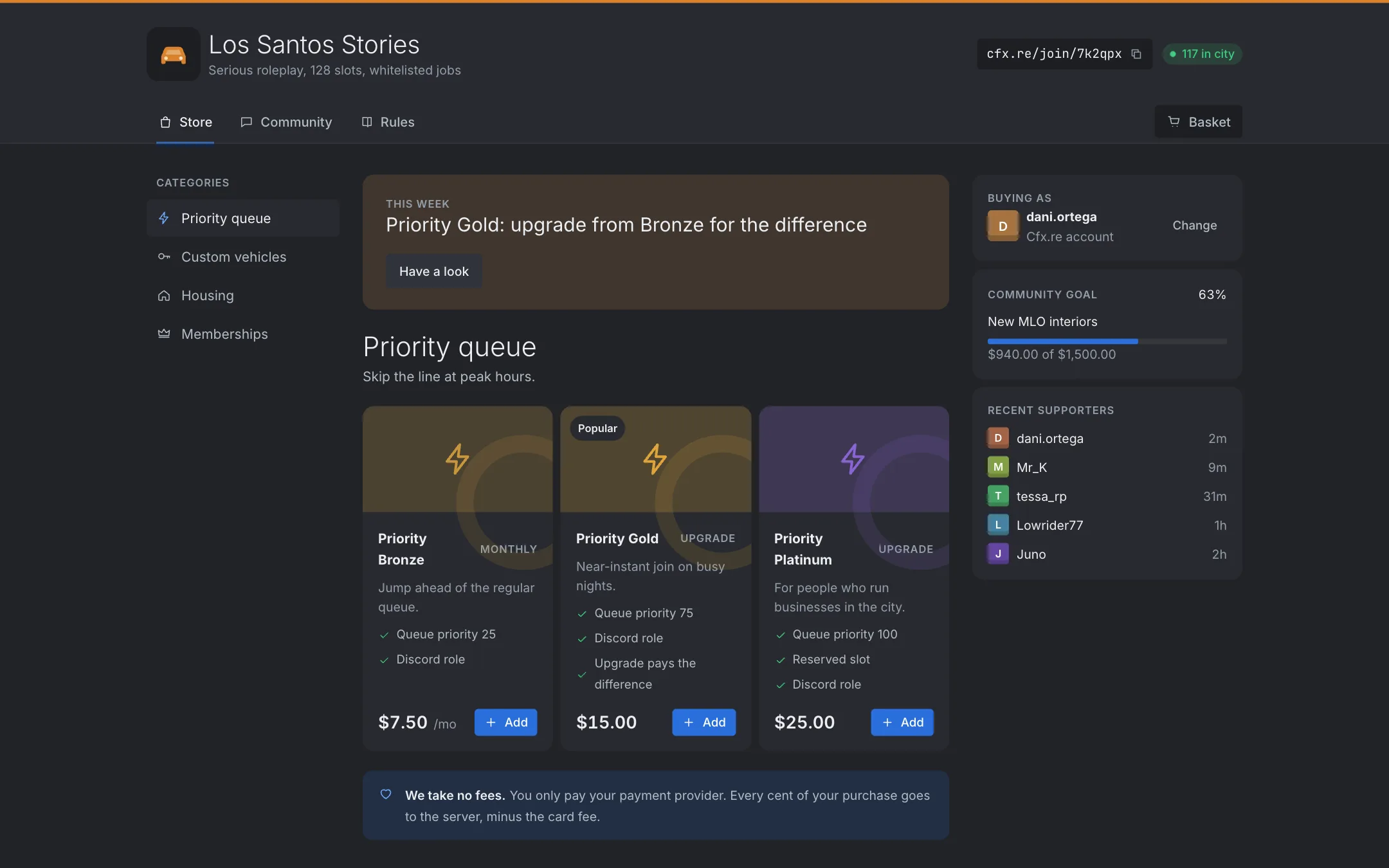Click the community goal progress bar
This screenshot has width=1389, height=868.
pyautogui.click(x=1107, y=341)
